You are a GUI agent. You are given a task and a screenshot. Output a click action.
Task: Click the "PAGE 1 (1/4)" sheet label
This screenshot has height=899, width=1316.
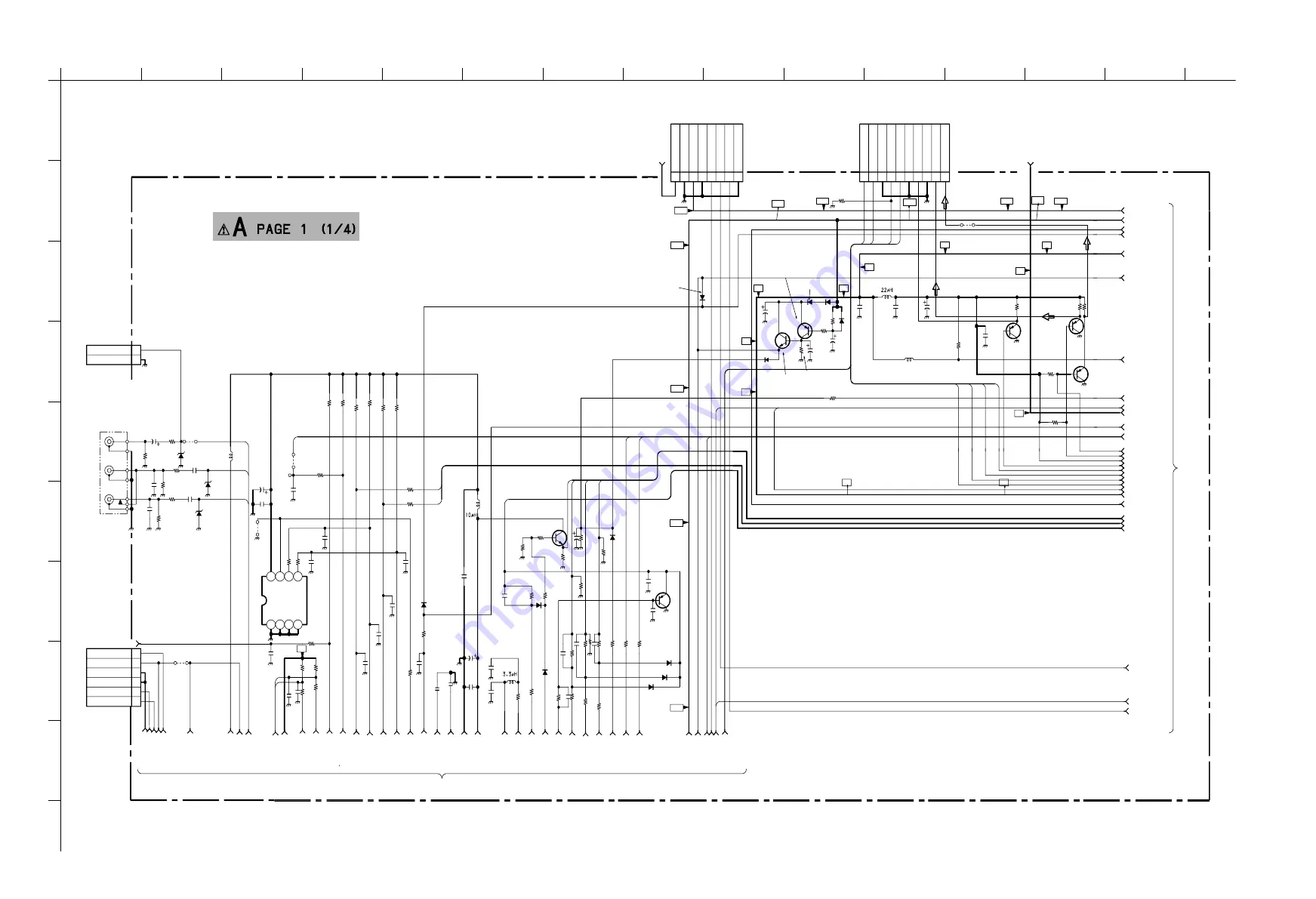[306, 229]
